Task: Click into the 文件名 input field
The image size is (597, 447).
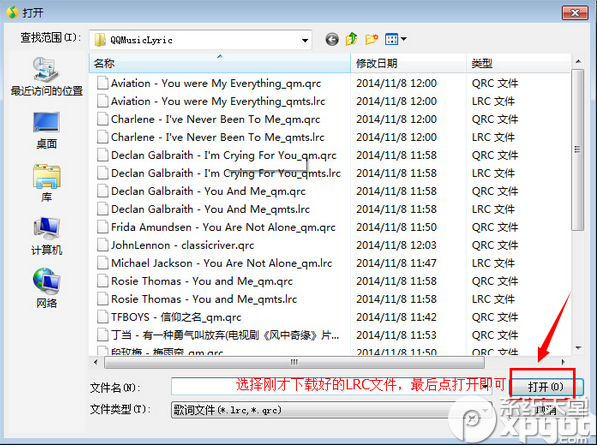Action: pos(331,387)
